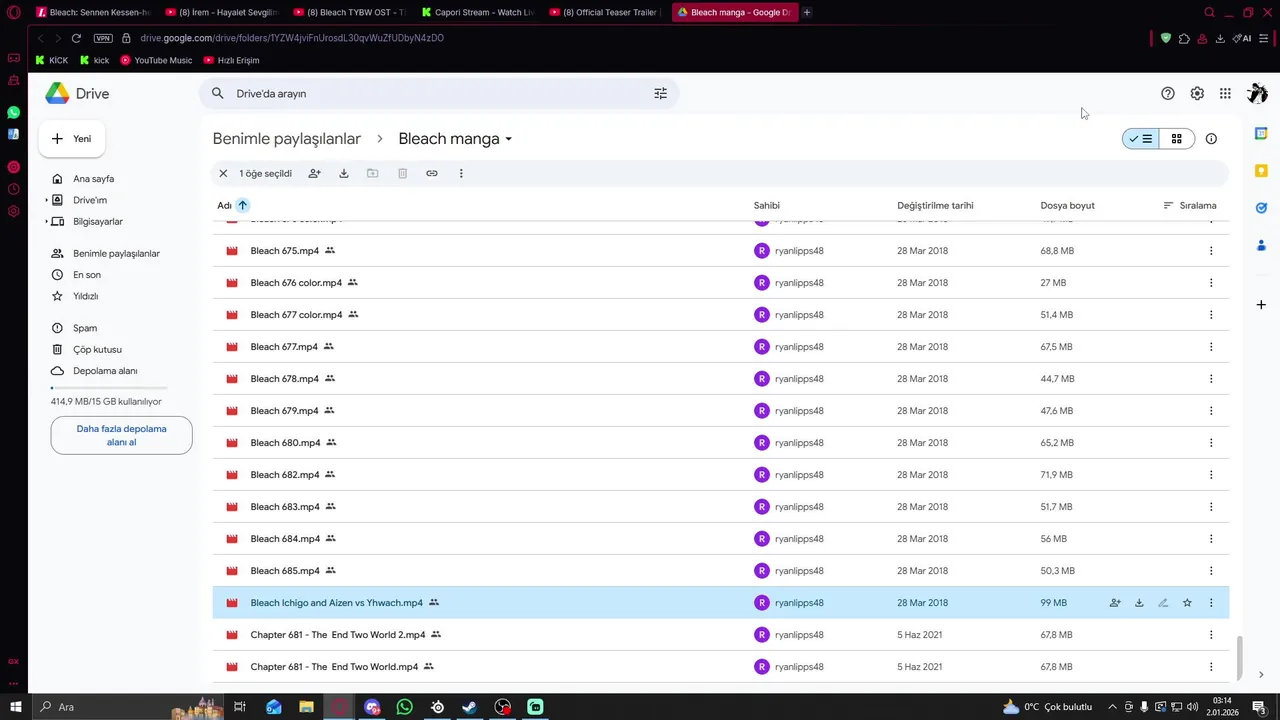Clear selection with the X icon
The width and height of the screenshot is (1280, 720).
click(x=223, y=173)
